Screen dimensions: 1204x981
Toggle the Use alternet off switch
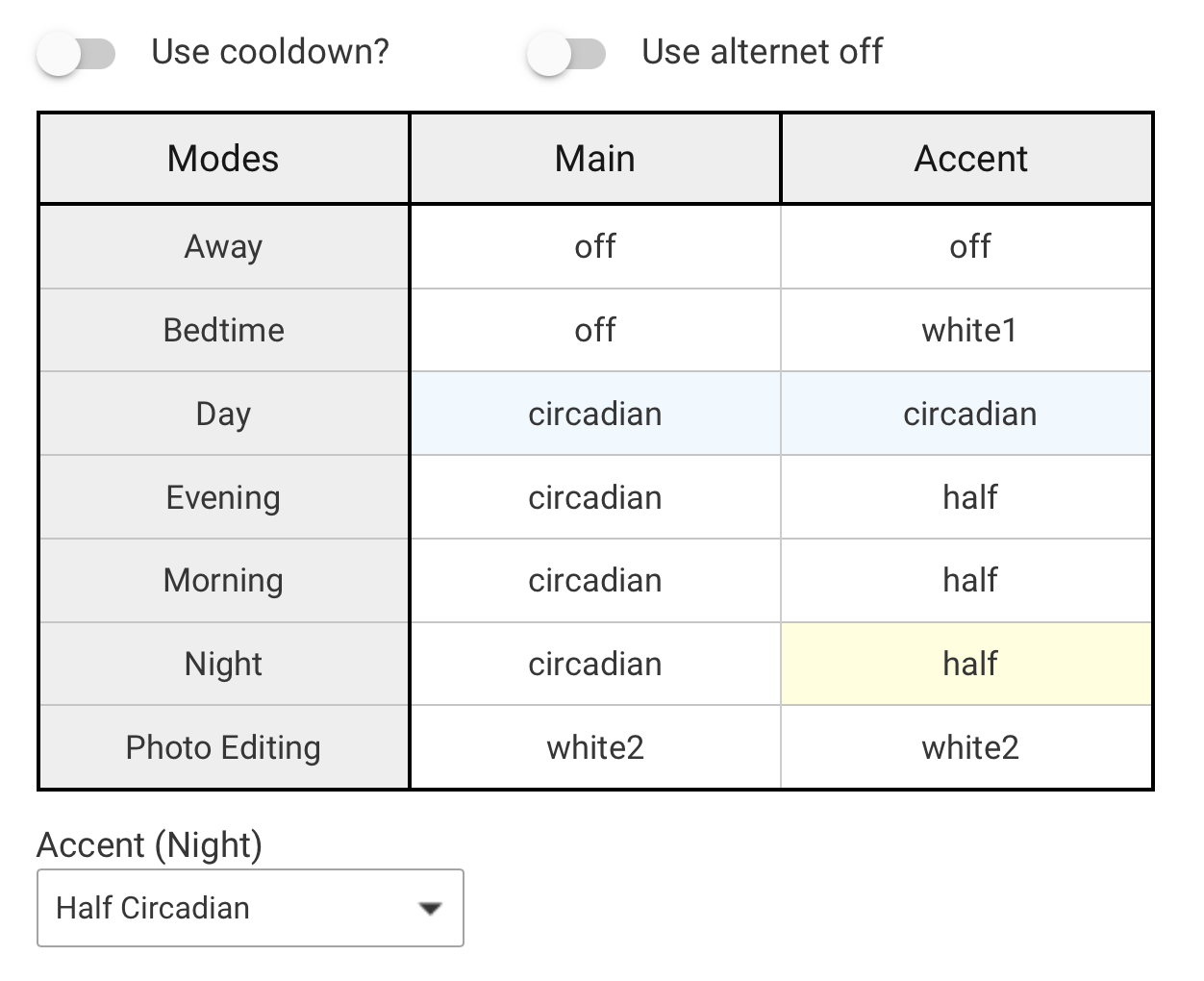click(566, 54)
